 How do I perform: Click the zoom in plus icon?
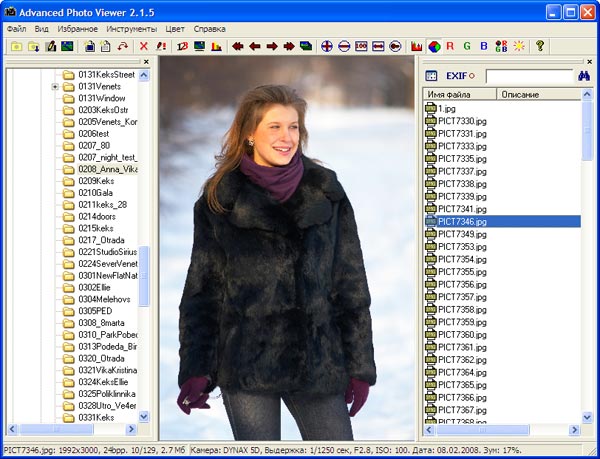[327, 46]
